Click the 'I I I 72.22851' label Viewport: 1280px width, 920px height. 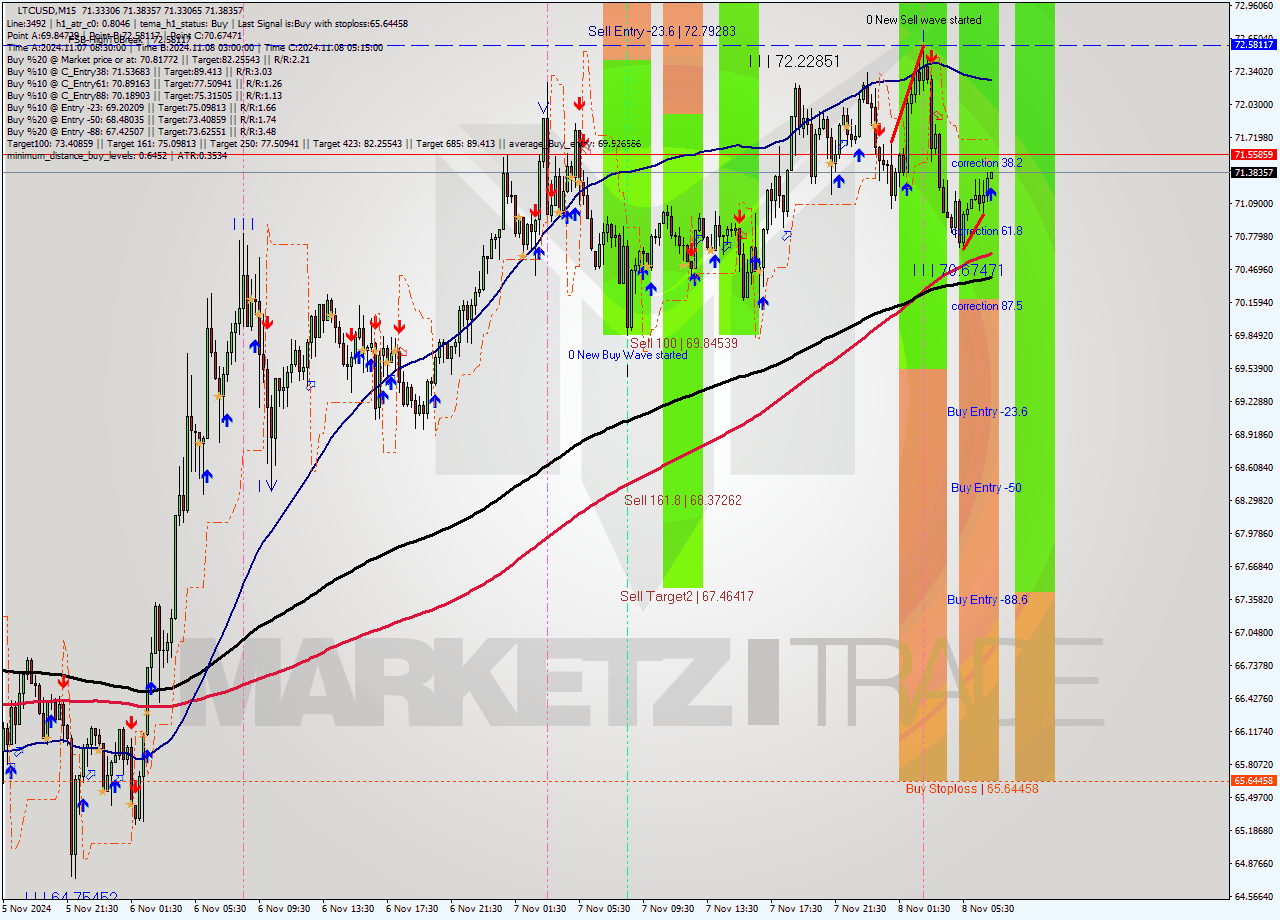794,61
